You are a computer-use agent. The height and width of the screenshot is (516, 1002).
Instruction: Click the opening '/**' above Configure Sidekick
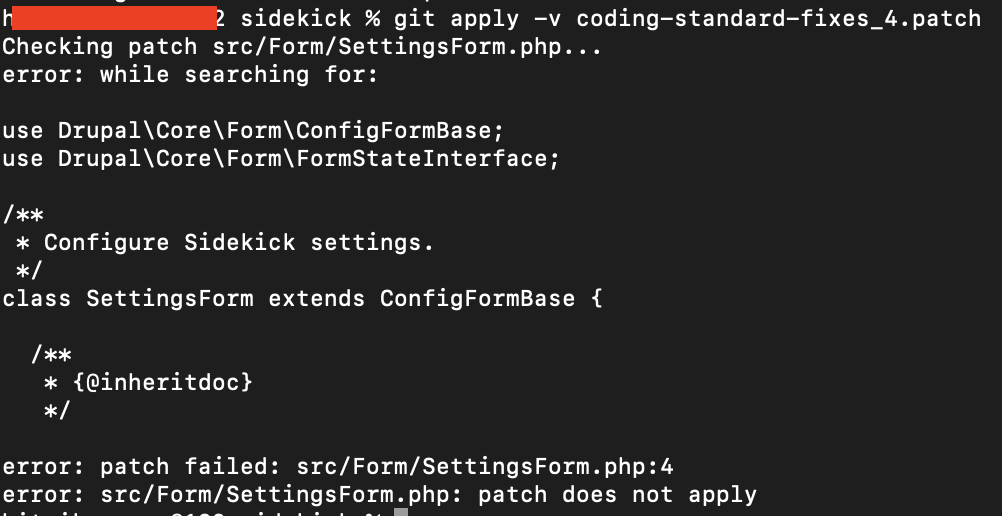pyautogui.click(x=23, y=215)
